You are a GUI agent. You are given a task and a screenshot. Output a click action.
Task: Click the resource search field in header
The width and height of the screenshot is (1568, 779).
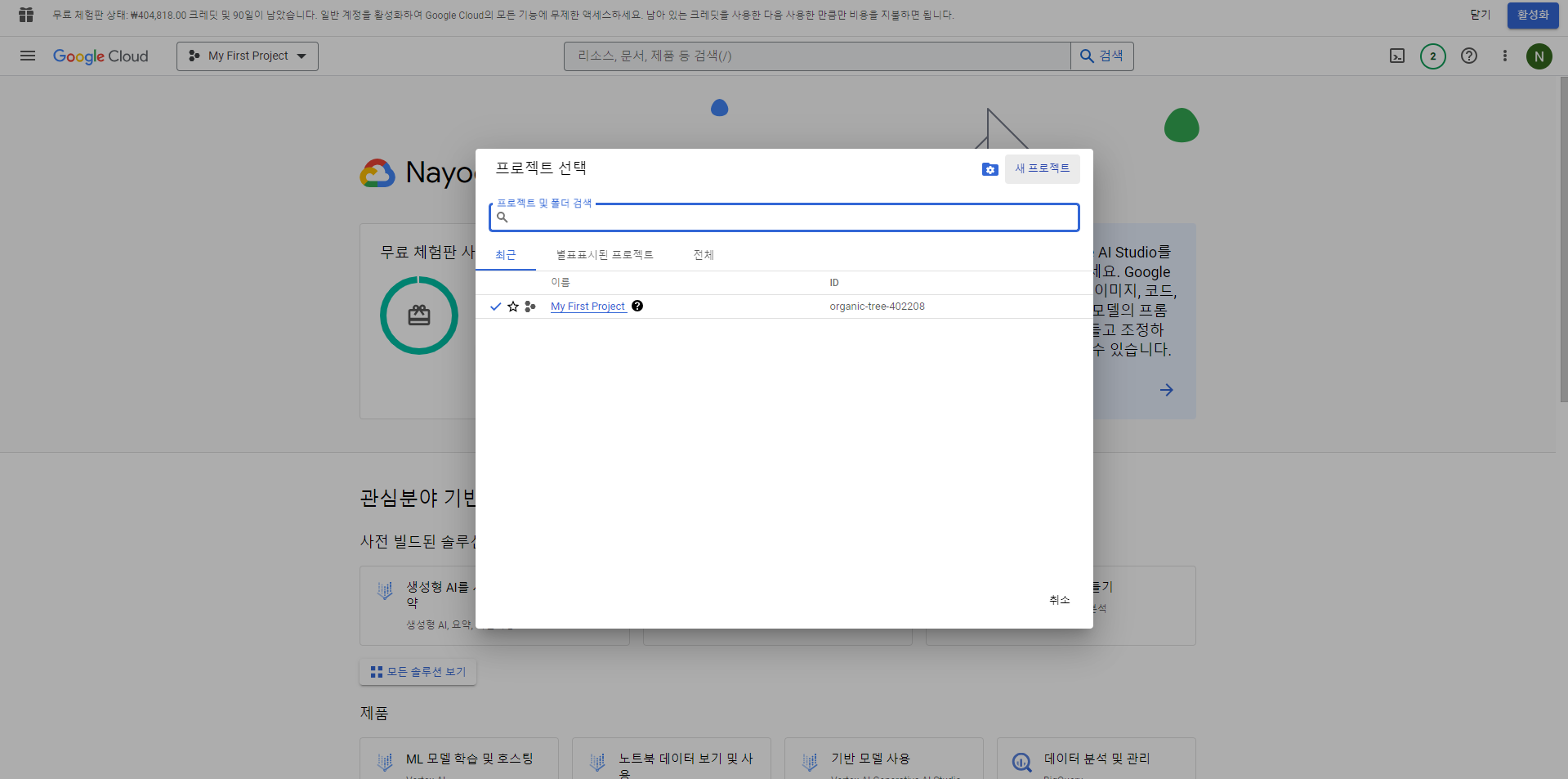[x=817, y=56]
